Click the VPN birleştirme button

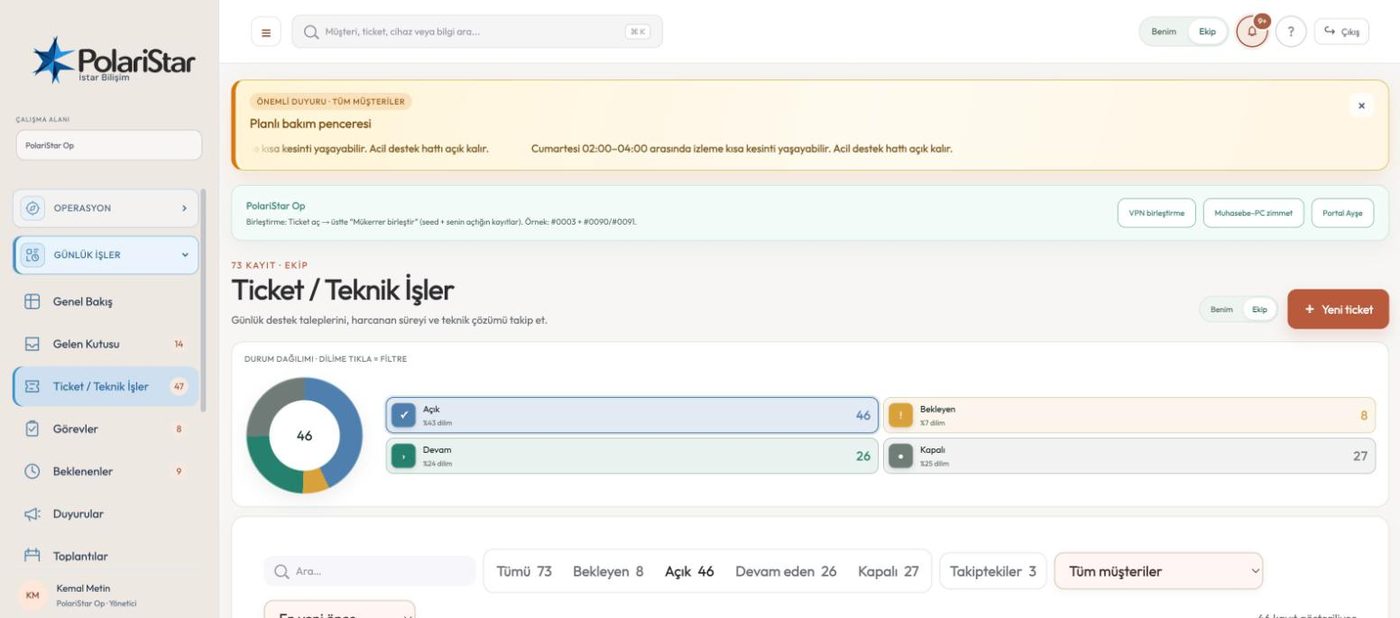[1156, 213]
